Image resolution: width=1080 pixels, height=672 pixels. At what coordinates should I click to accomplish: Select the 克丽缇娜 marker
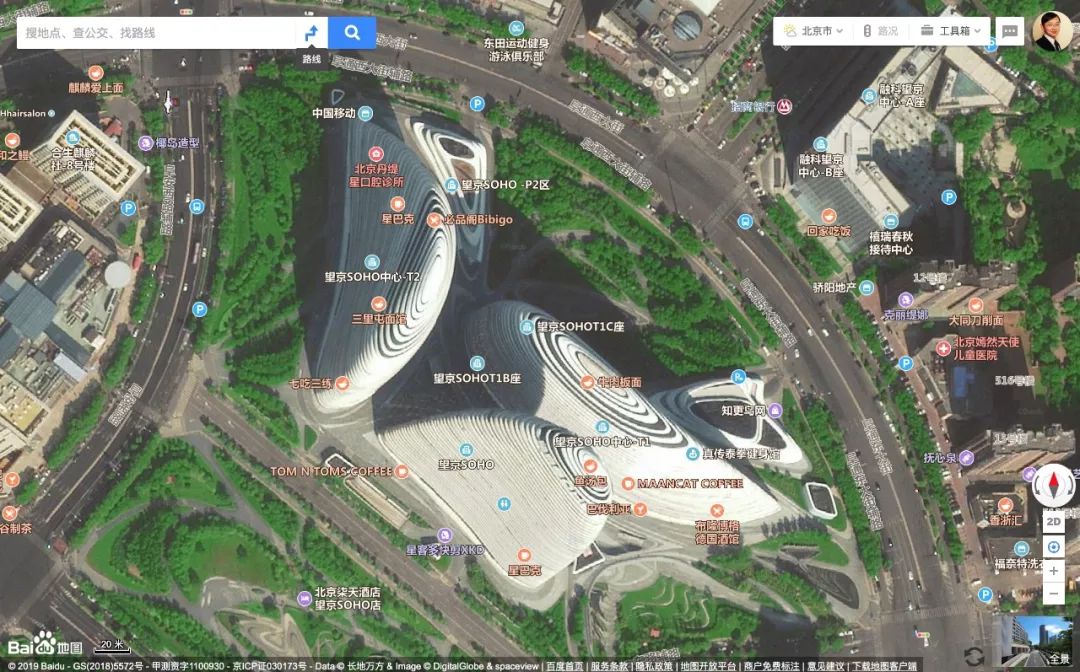(x=905, y=300)
